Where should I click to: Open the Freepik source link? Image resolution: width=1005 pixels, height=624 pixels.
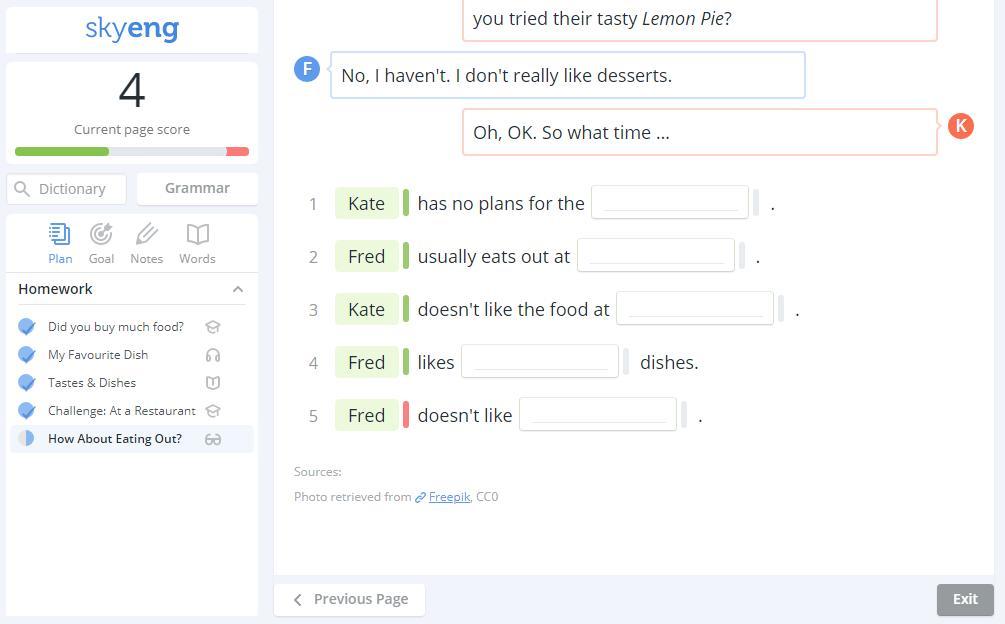[449, 497]
